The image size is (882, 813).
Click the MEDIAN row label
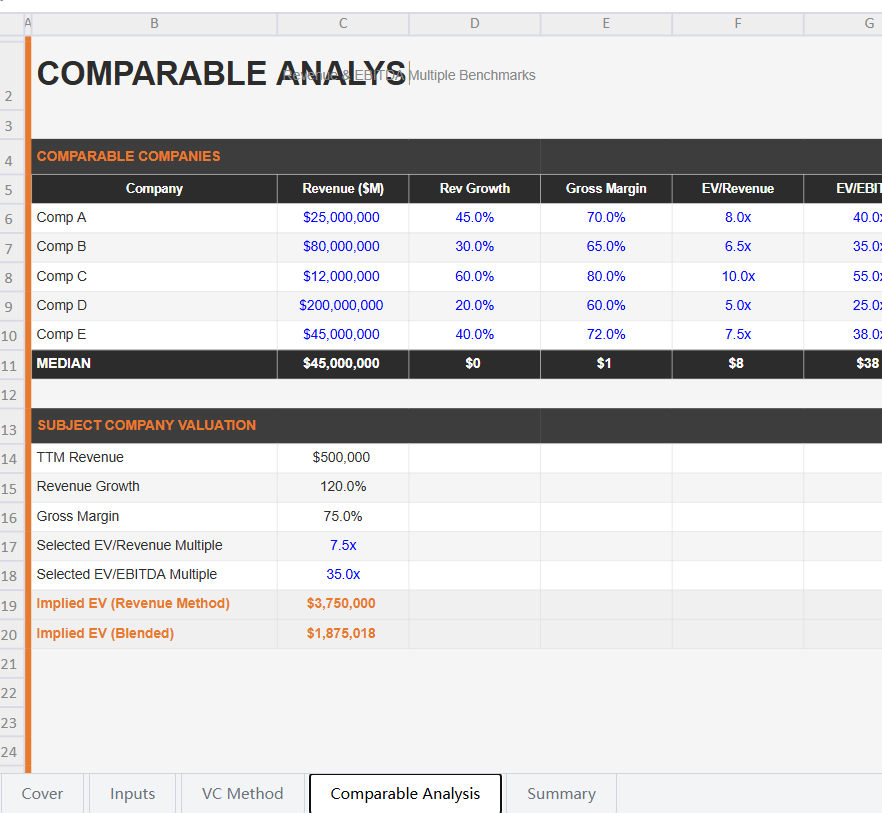click(154, 364)
